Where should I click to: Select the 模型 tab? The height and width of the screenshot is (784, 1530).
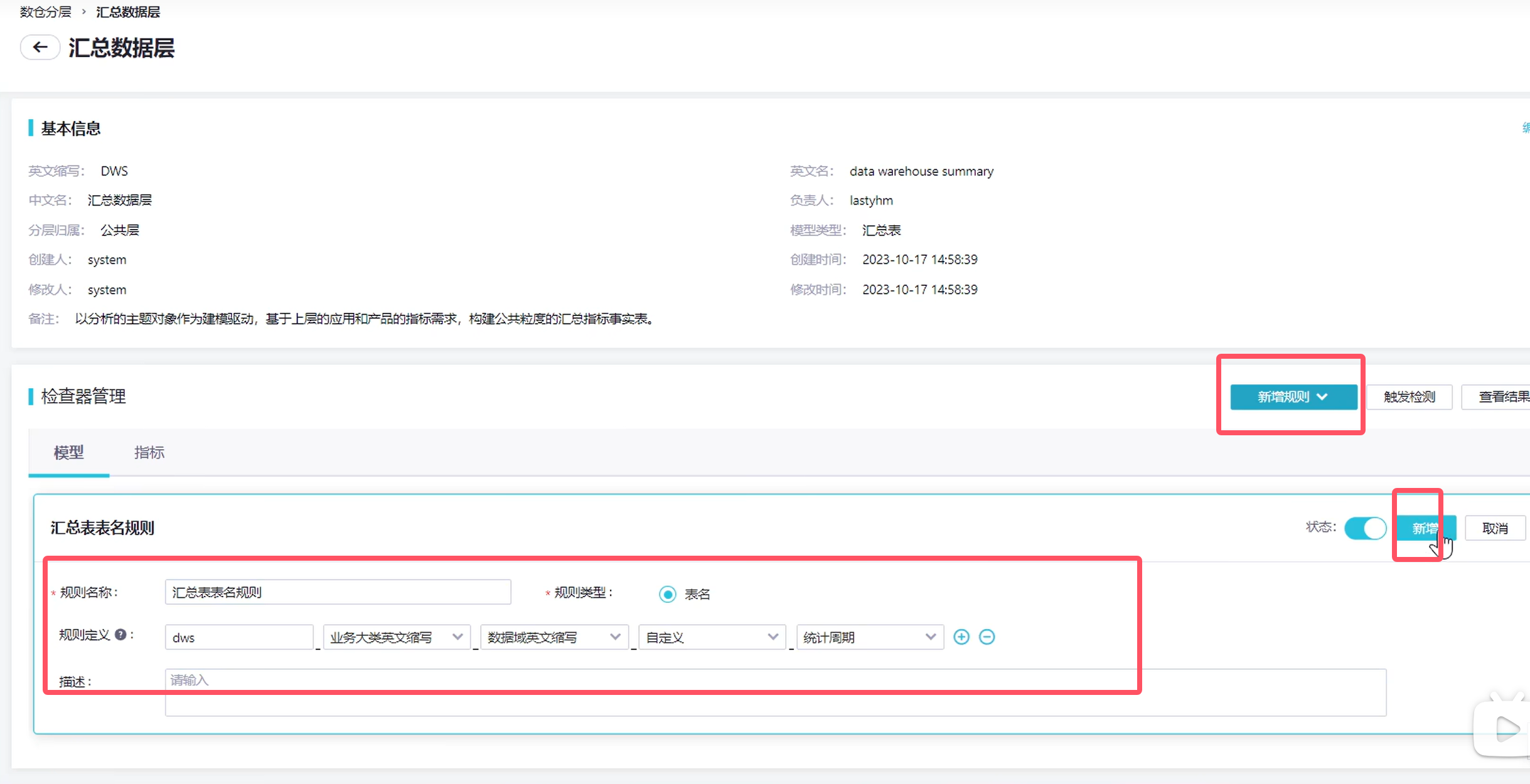pyautogui.click(x=69, y=452)
